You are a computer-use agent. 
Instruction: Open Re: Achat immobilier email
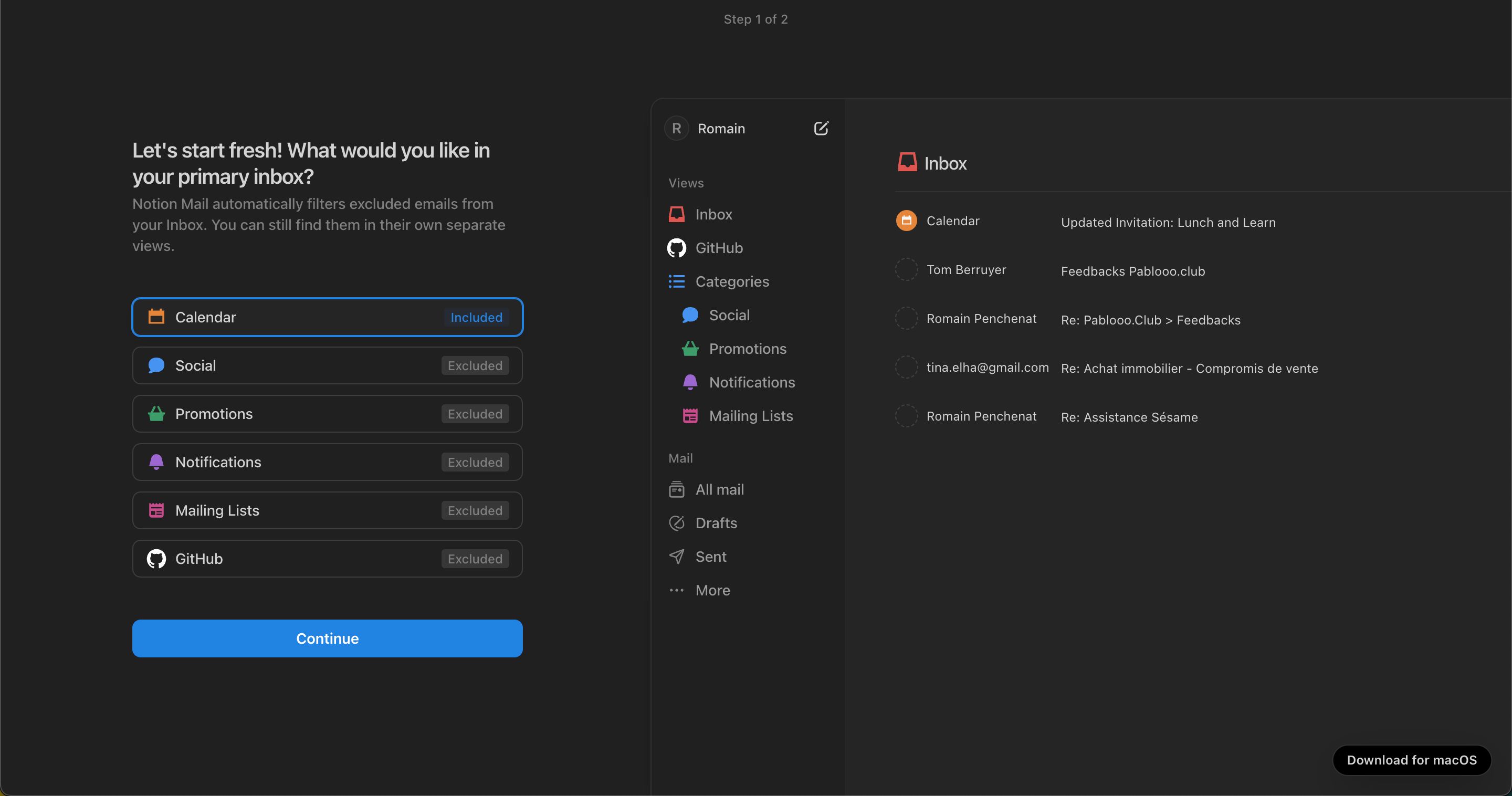1189,368
